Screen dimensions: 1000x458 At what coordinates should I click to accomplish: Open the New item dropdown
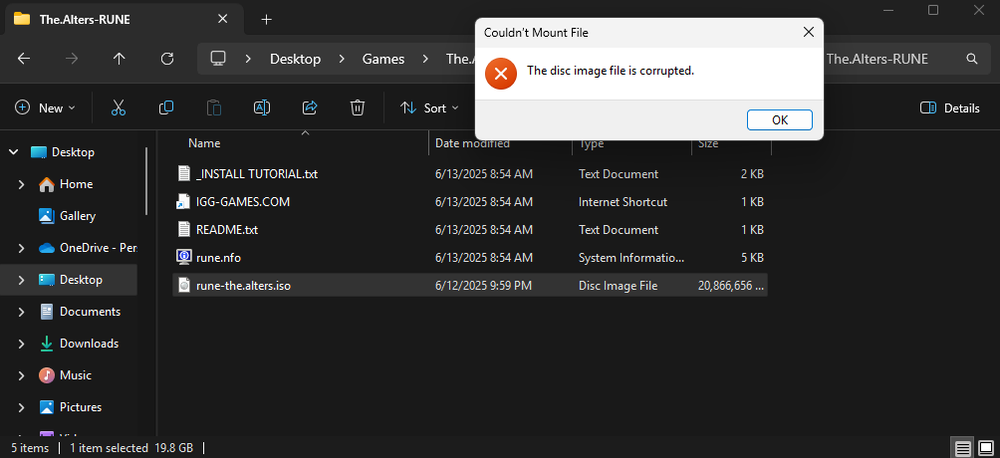45,108
